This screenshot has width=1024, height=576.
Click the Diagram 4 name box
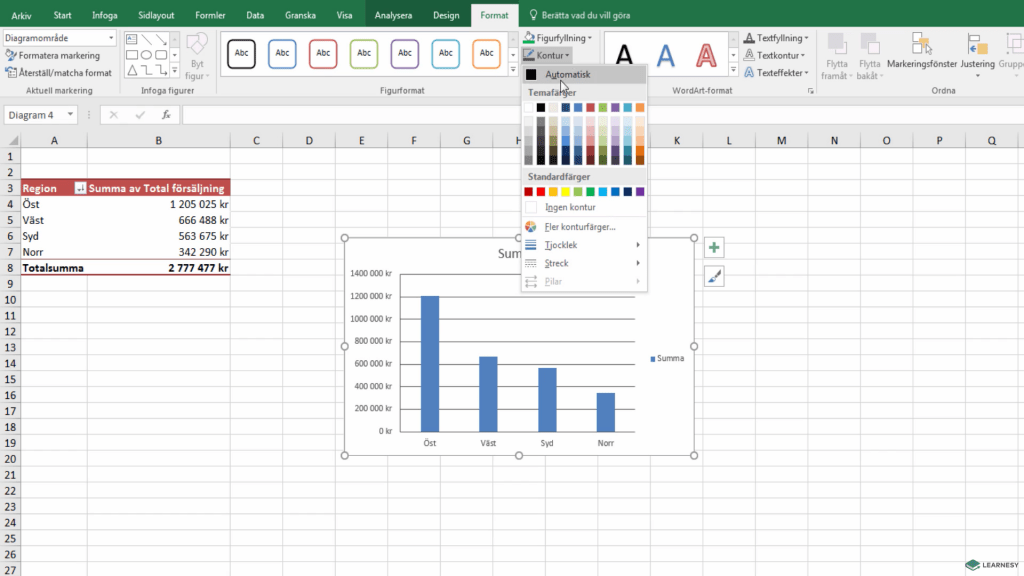[40, 115]
